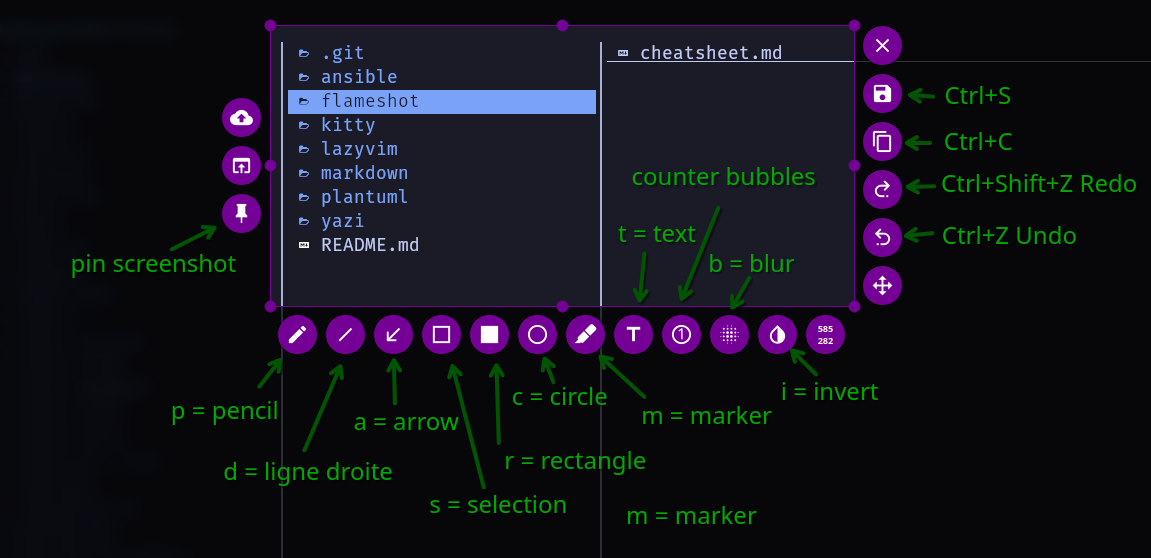
Task: Pin the screenshot to the desktop
Action: point(242,214)
